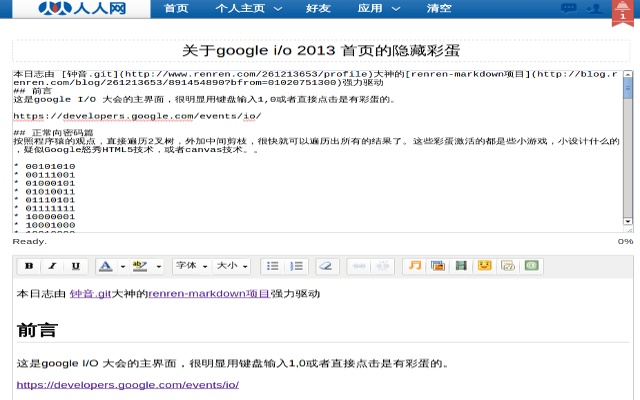This screenshot has height=400, width=640.
Task: Click the Renren logo
Action: tap(82, 8)
